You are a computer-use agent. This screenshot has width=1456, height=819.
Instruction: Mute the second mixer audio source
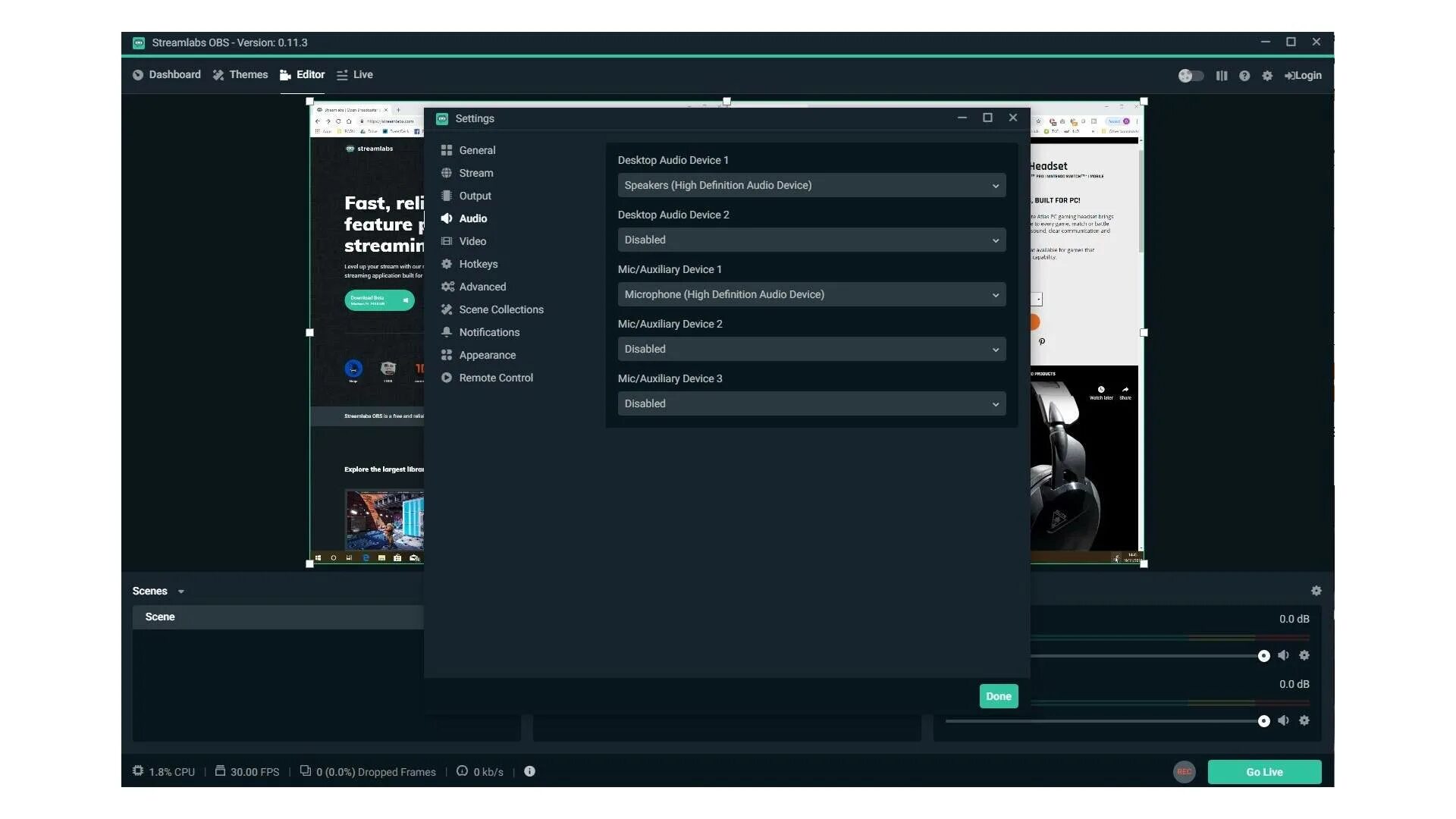click(x=1283, y=720)
